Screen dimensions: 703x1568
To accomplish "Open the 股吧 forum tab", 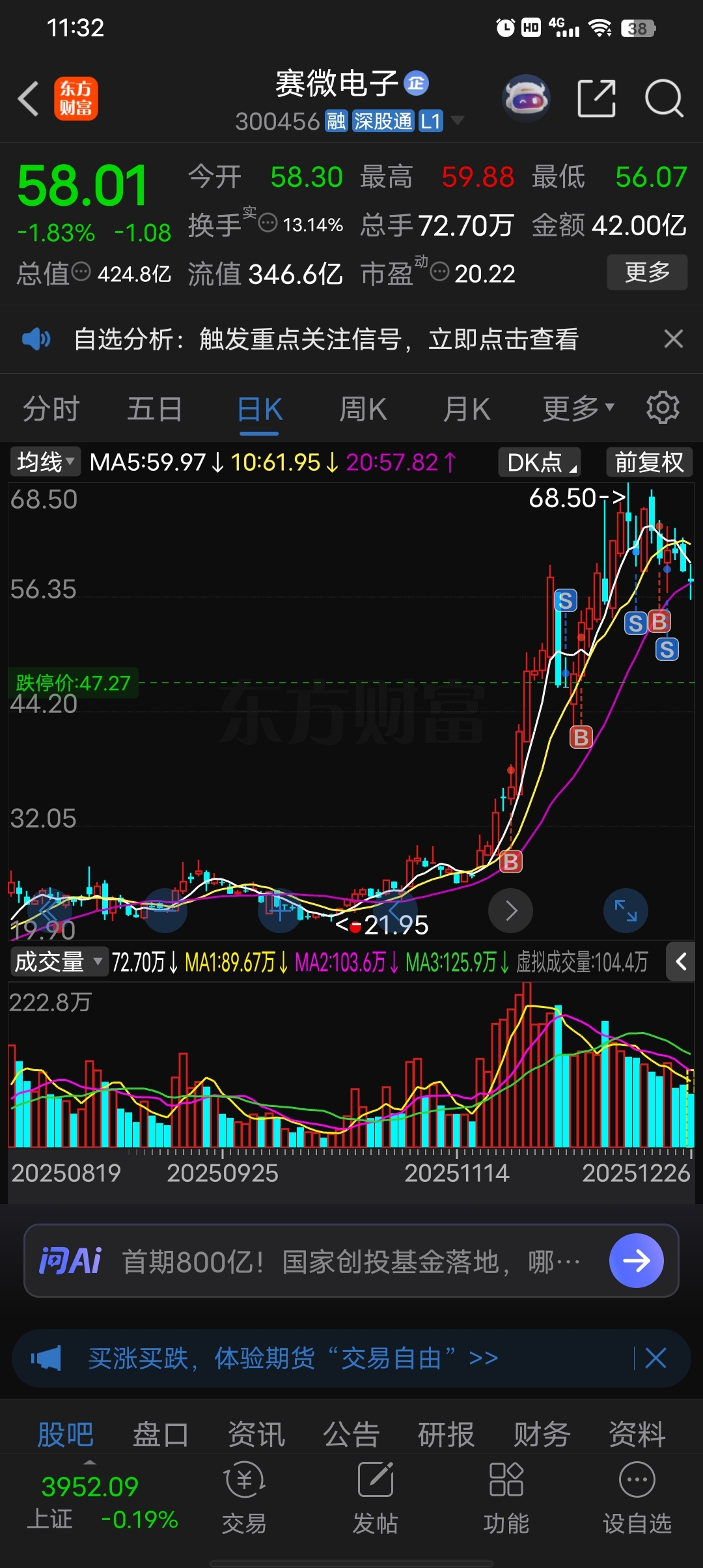I will tap(65, 1434).
